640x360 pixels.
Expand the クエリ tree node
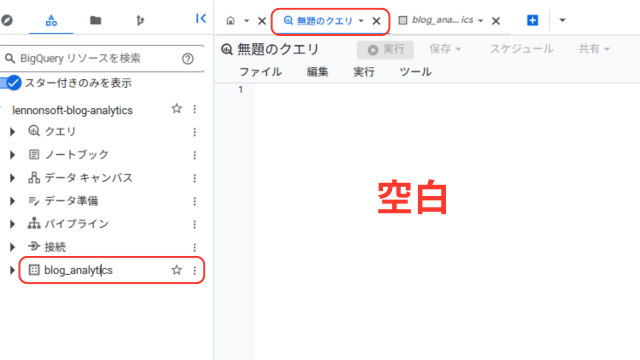coord(12,132)
